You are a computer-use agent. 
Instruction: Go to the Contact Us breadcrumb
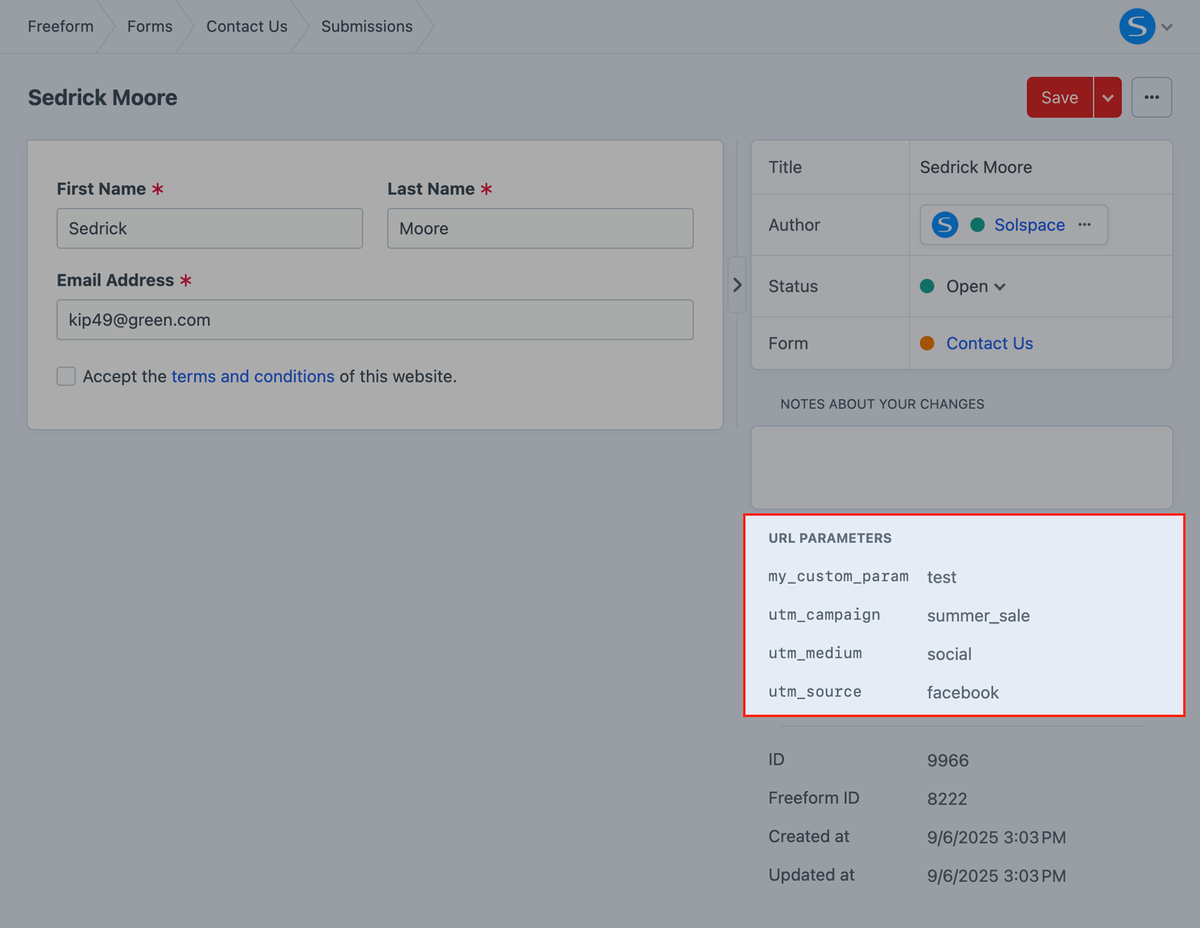tap(247, 27)
